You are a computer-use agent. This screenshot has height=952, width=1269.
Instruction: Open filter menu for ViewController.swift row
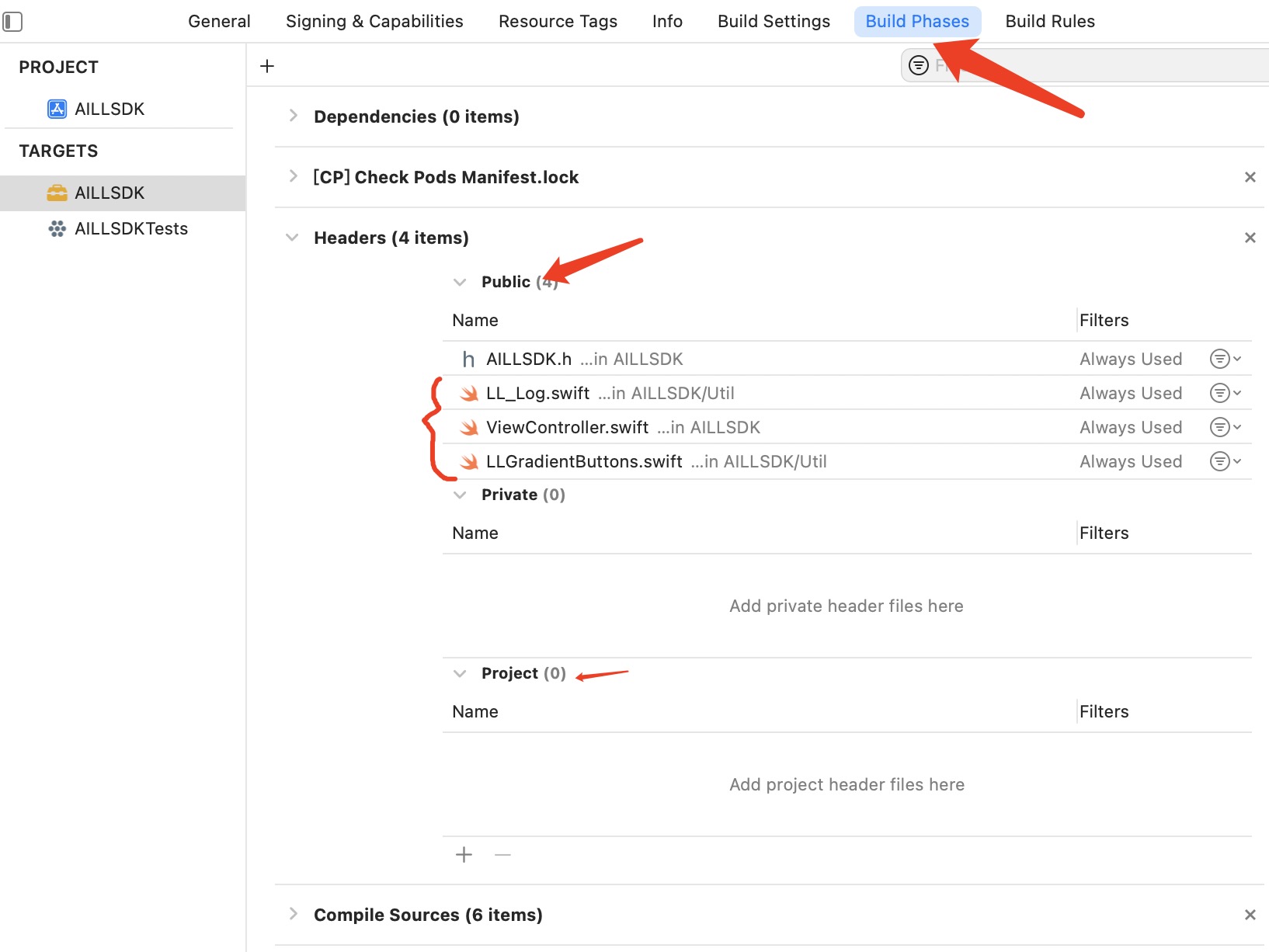point(1226,427)
